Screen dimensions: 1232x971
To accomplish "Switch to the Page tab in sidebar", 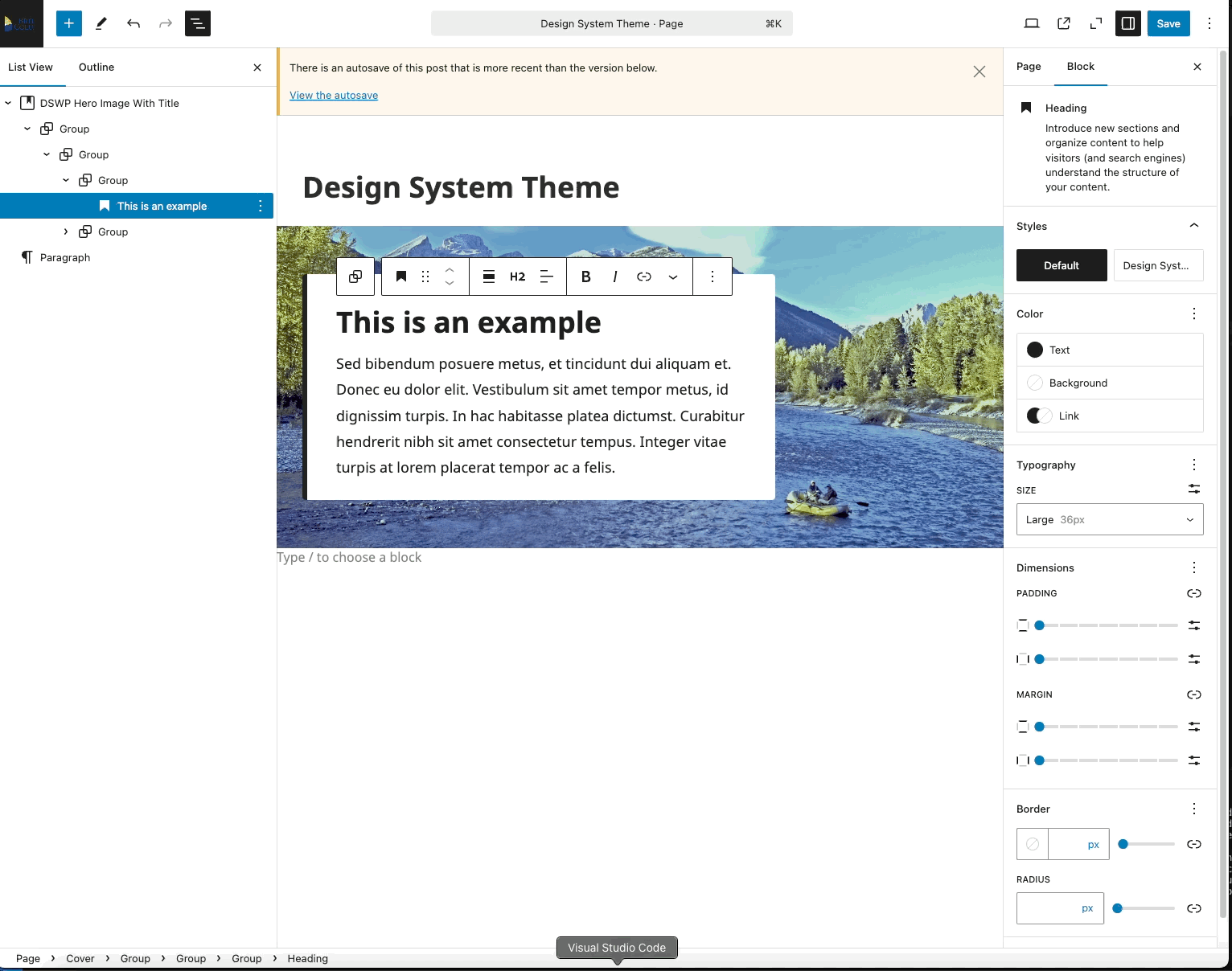I will point(1029,67).
